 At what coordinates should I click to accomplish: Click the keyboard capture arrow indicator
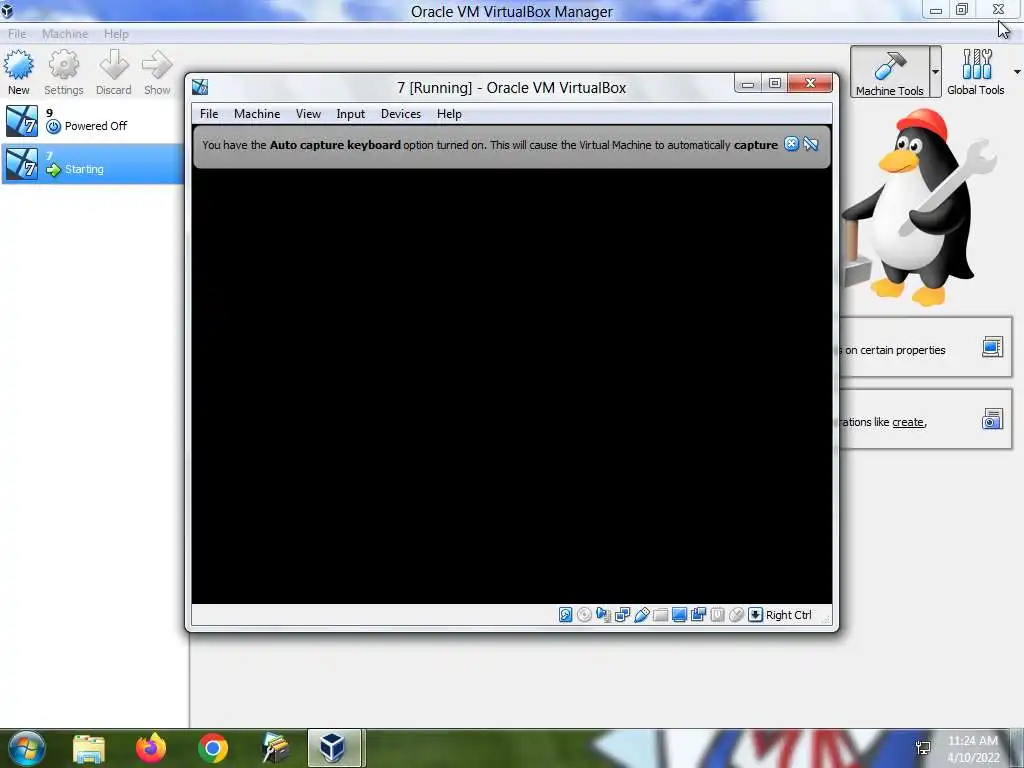755,615
